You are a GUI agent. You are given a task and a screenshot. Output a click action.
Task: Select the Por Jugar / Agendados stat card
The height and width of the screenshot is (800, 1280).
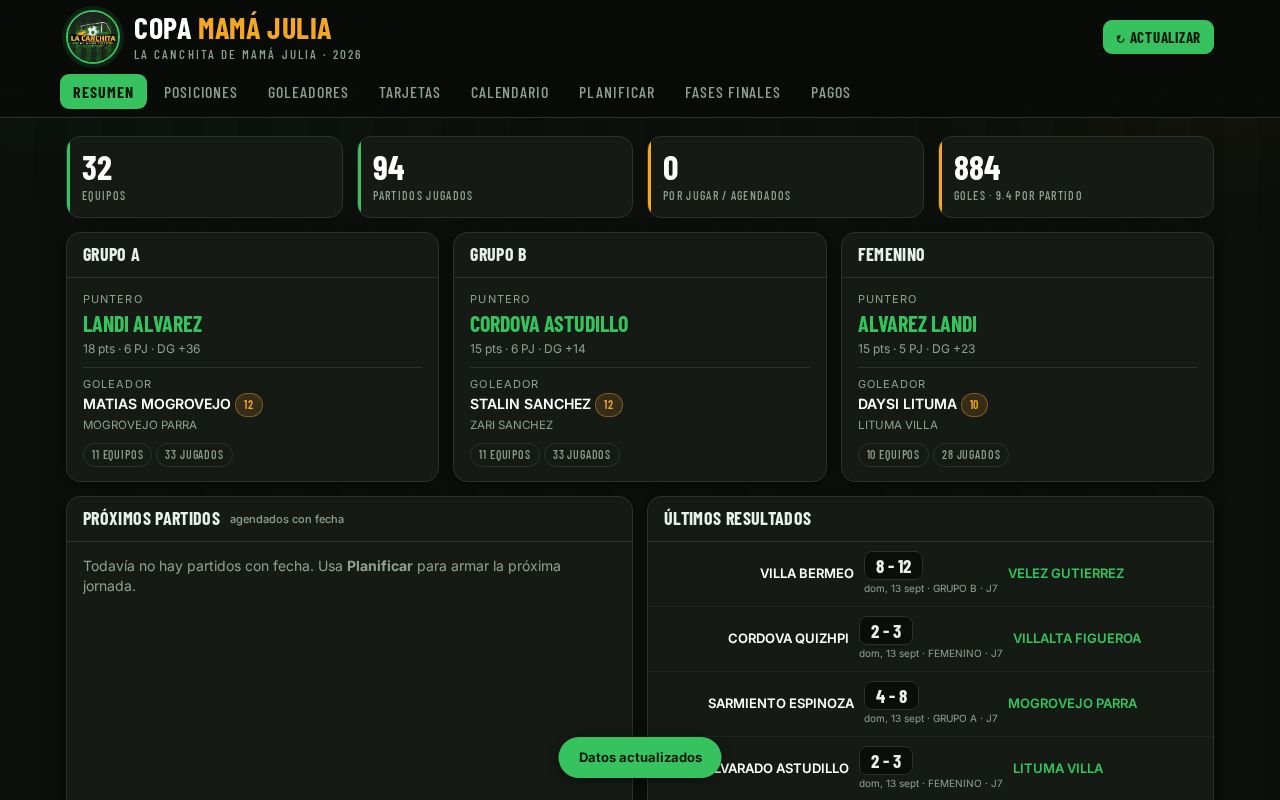pyautogui.click(x=785, y=177)
